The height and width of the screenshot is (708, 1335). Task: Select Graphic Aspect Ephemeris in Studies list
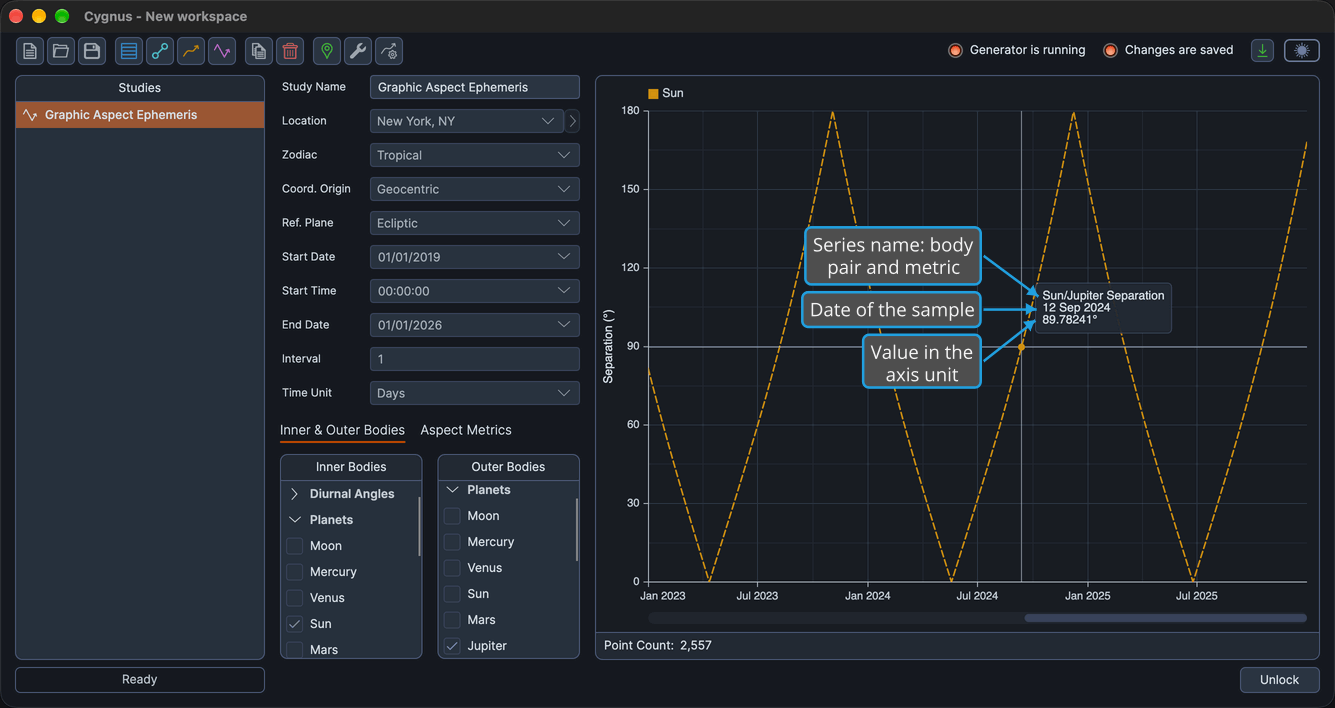coord(140,115)
